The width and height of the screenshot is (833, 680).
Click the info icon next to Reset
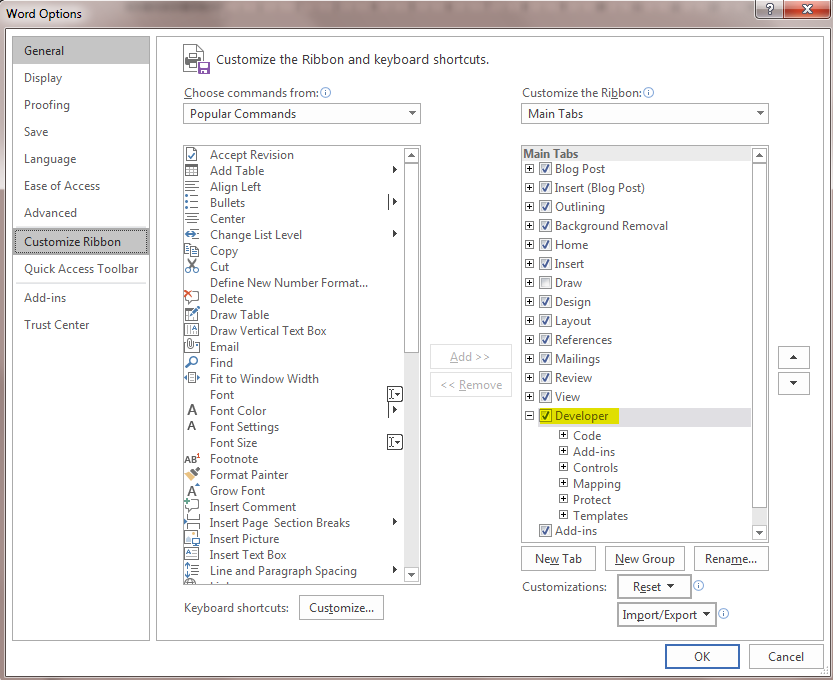click(699, 585)
